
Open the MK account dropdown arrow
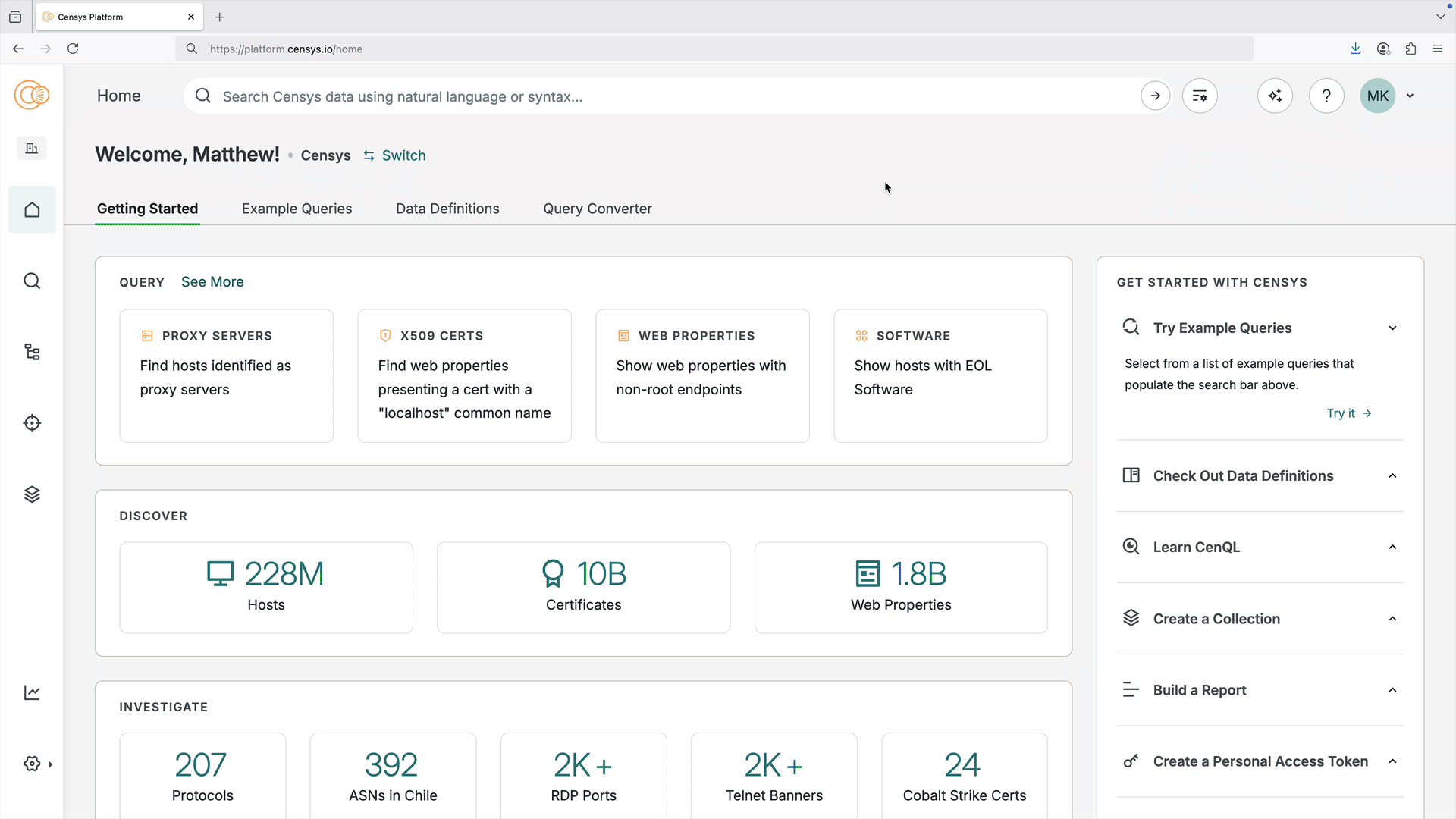tap(1410, 96)
